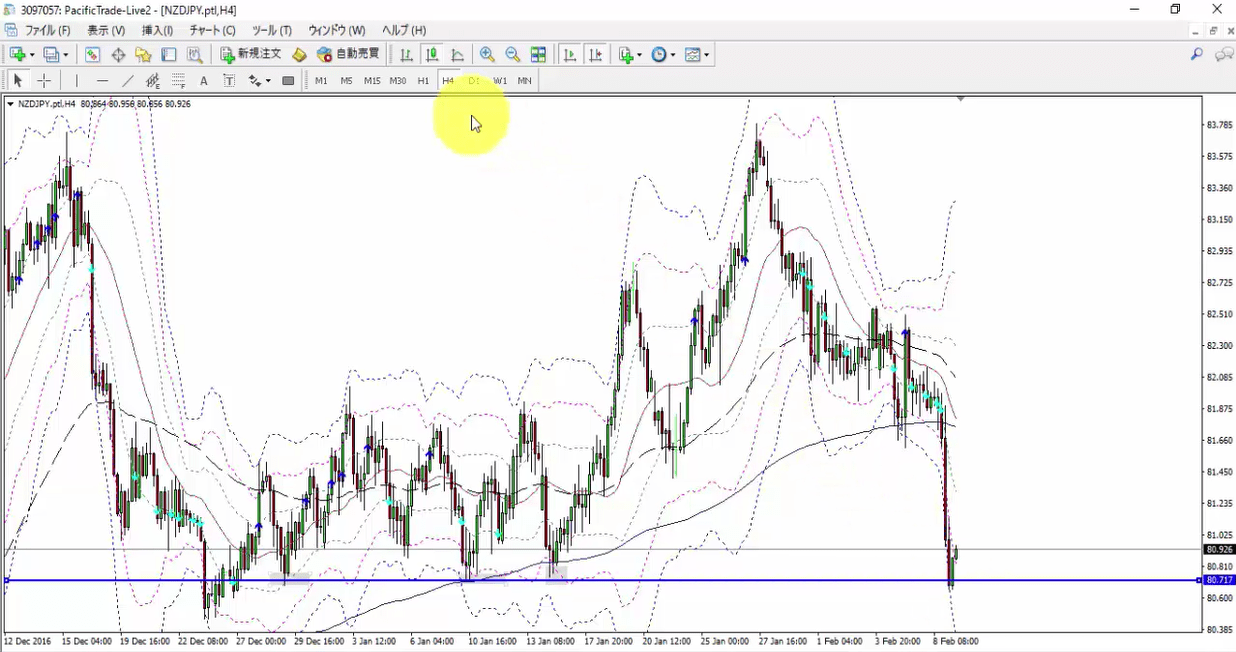Zoom in on the chart
The image size is (1236, 652).
pos(487,55)
